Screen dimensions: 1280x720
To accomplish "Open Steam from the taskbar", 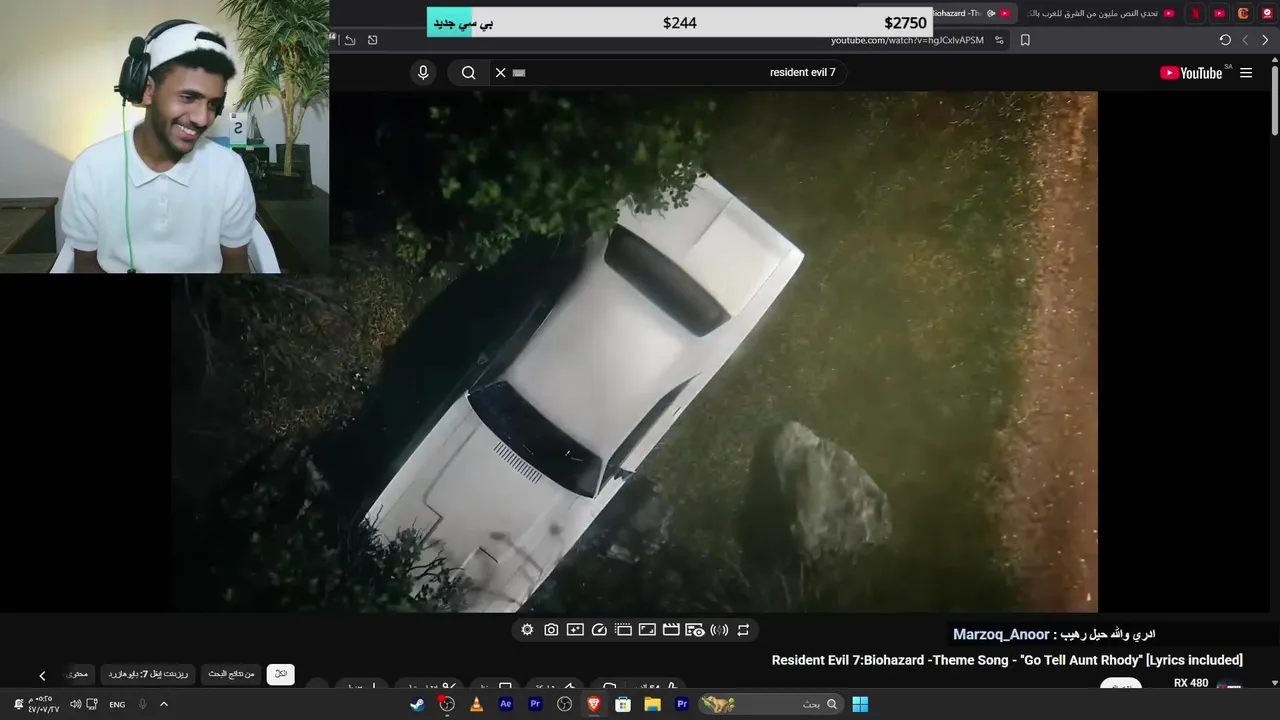I will click(417, 704).
